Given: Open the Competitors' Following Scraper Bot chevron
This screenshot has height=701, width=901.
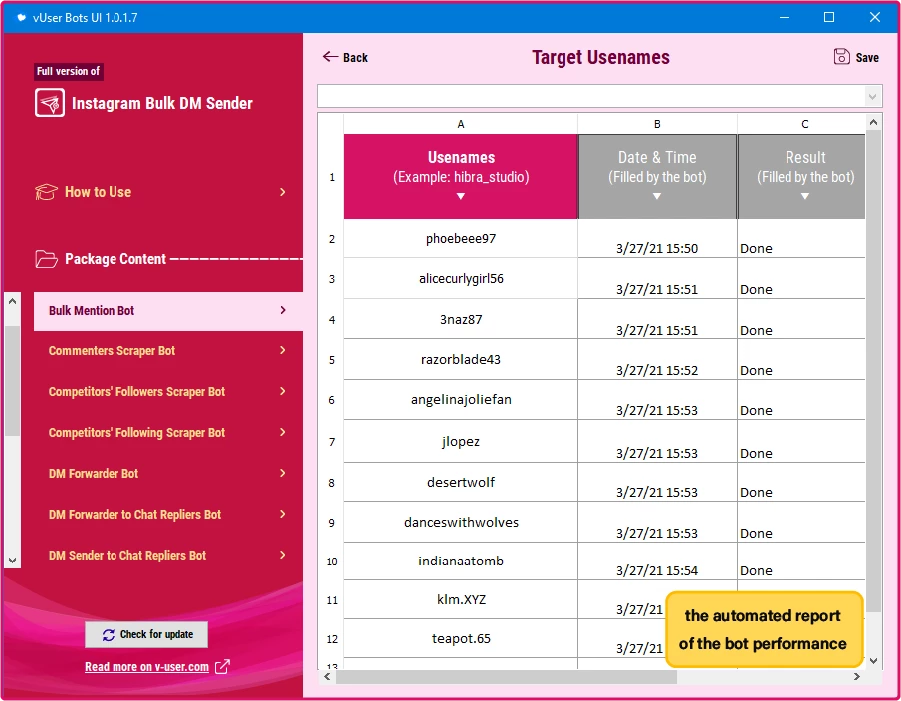Looking at the screenshot, I should 283,432.
